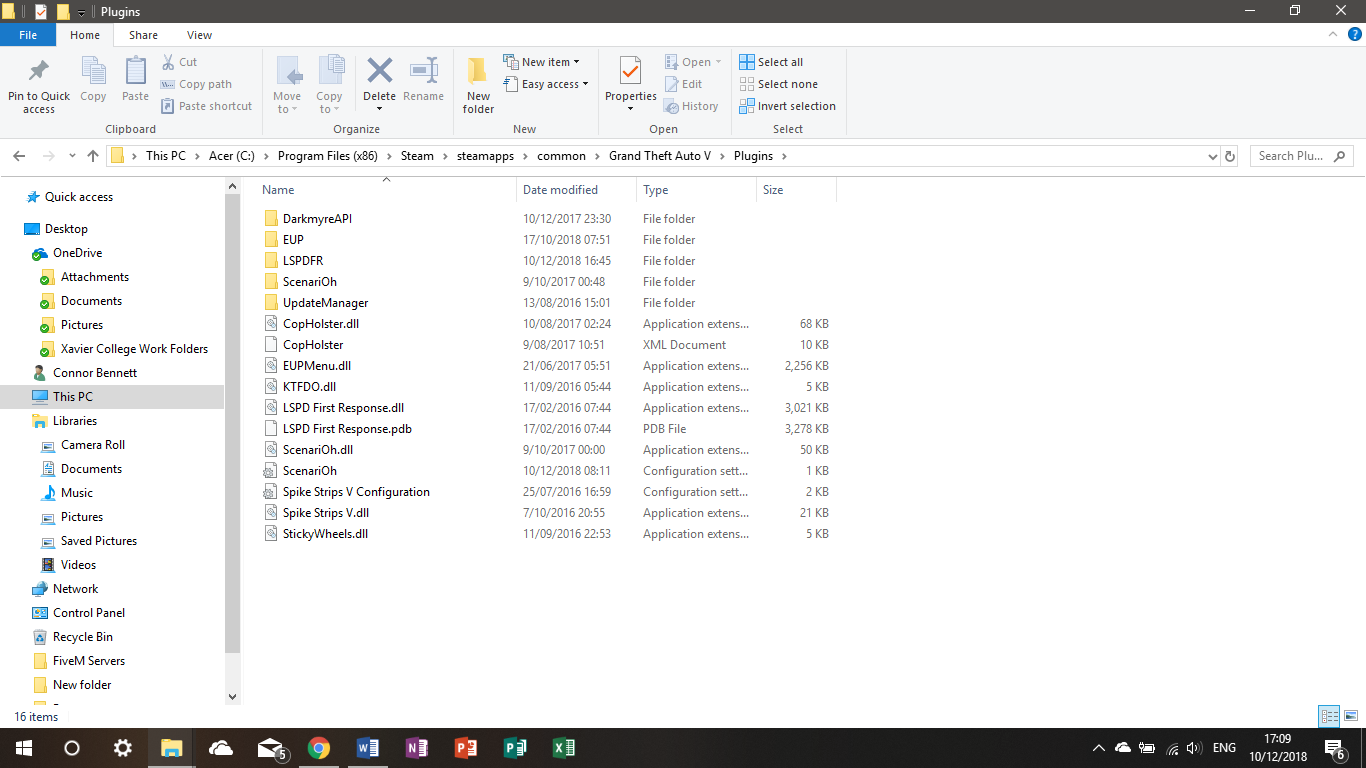Select the LSPD First Response.dll file
Screen dimensions: 1366x768
pyautogui.click(x=343, y=408)
